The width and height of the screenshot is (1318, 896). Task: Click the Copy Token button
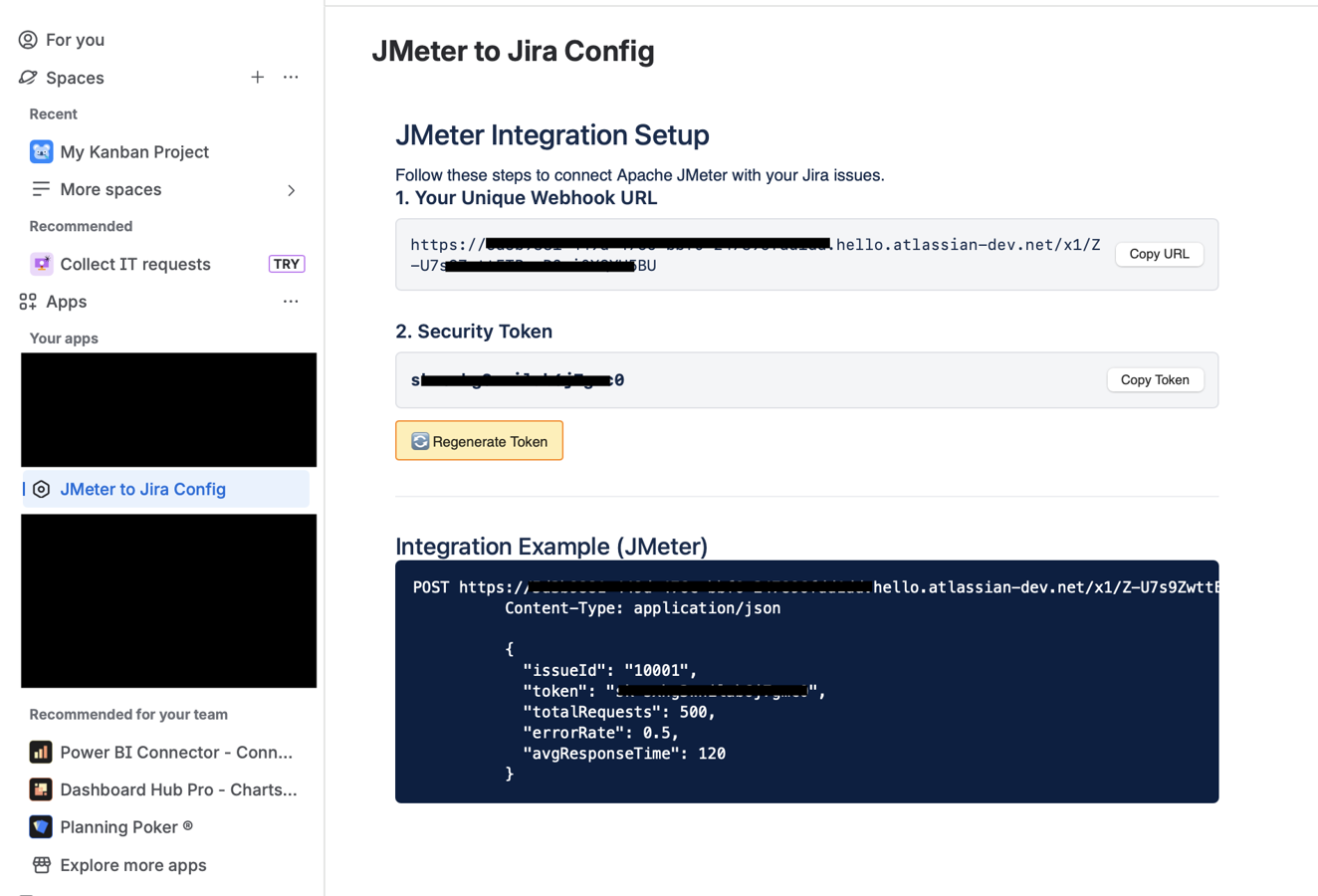1155,379
